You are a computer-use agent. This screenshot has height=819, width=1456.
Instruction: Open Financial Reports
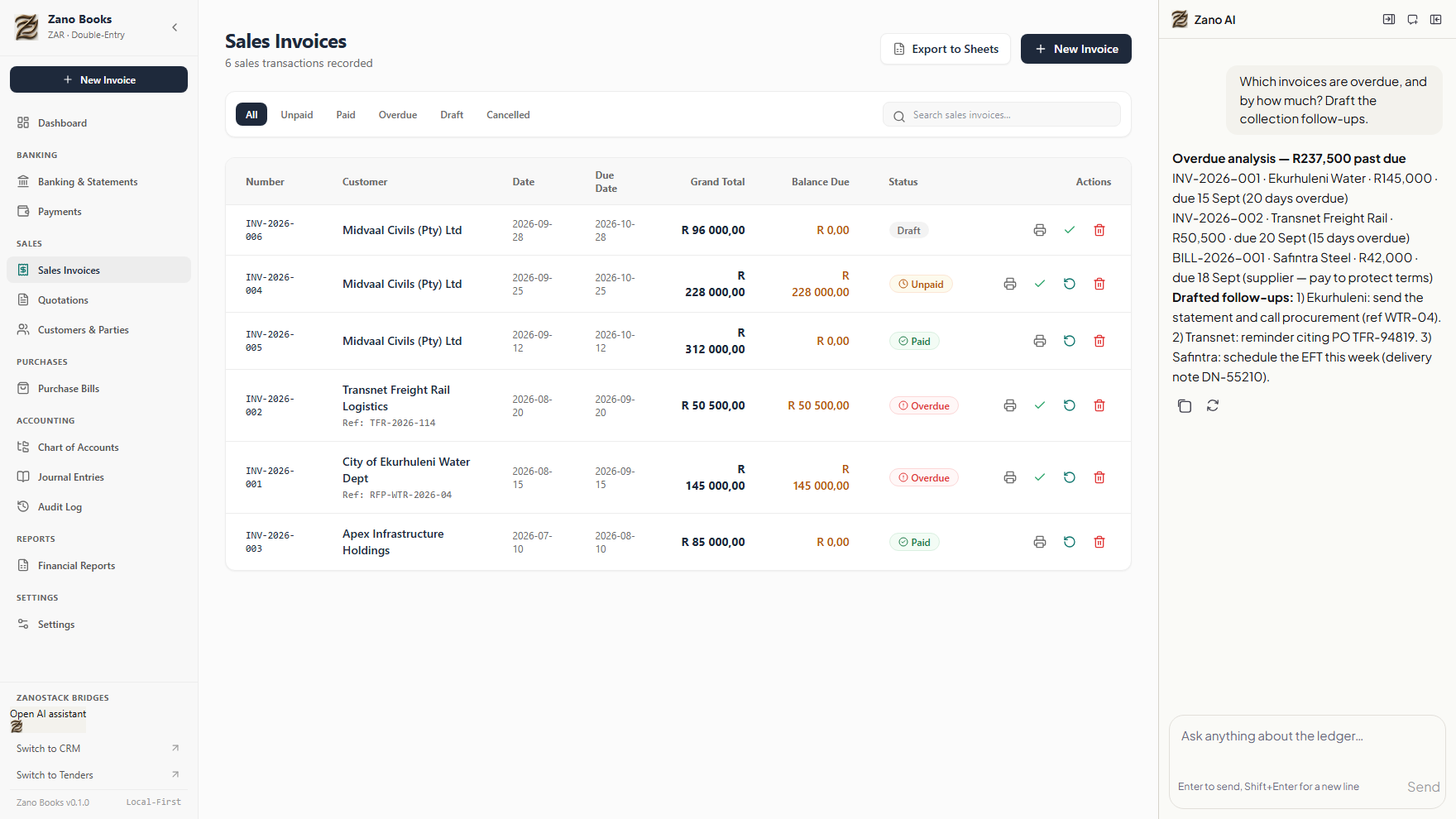pyautogui.click(x=98, y=566)
